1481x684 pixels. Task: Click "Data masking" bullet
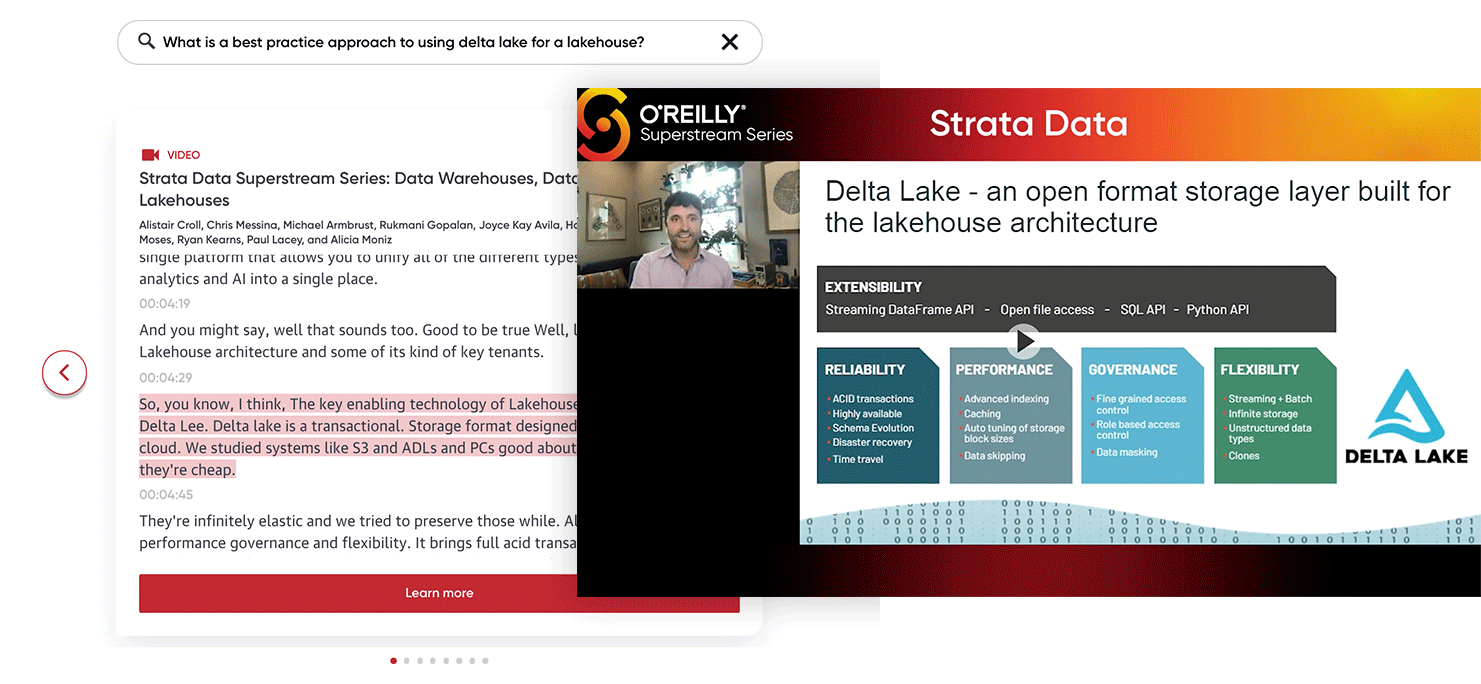click(x=1127, y=452)
